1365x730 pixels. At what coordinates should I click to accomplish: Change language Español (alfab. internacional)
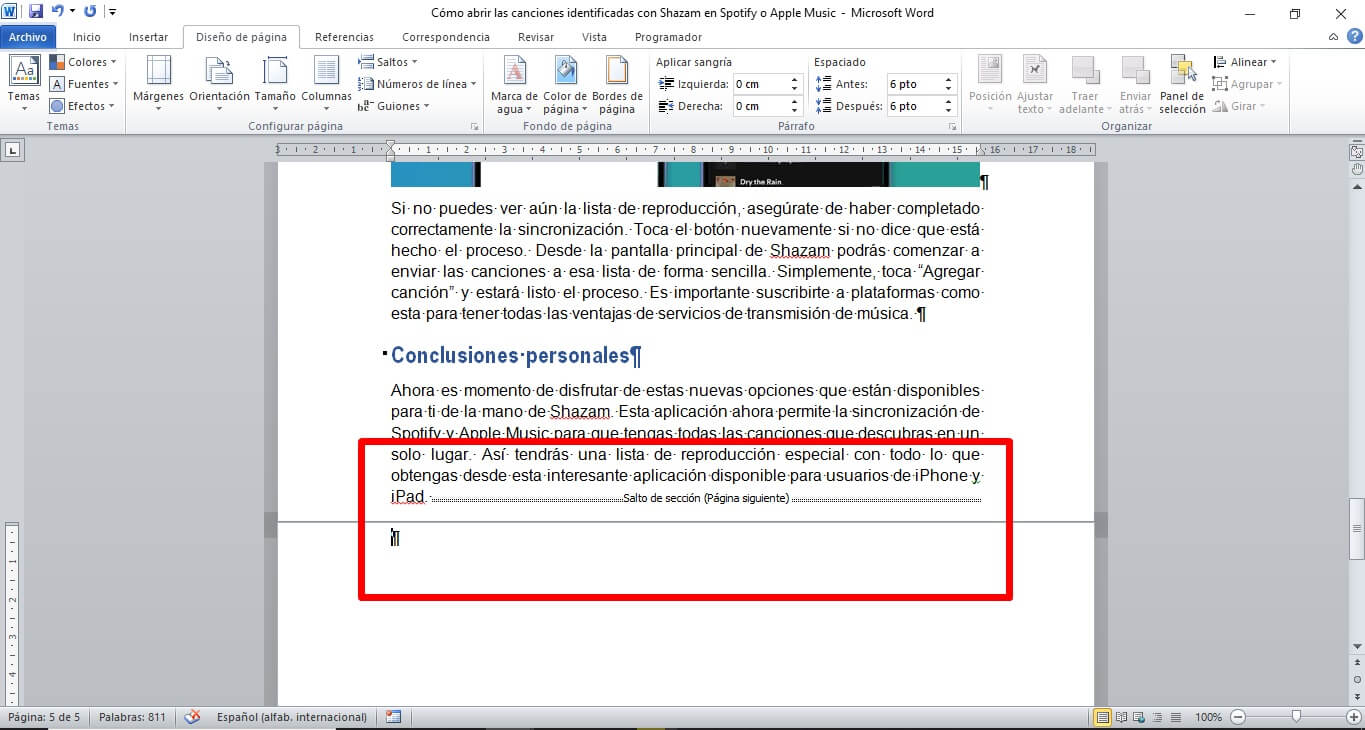coord(292,717)
